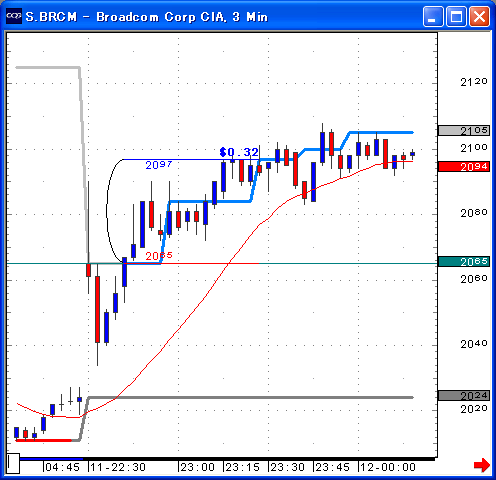Screen dimensions: 496x480
Task: Select the teal 2065 price label
Action: [464, 262]
